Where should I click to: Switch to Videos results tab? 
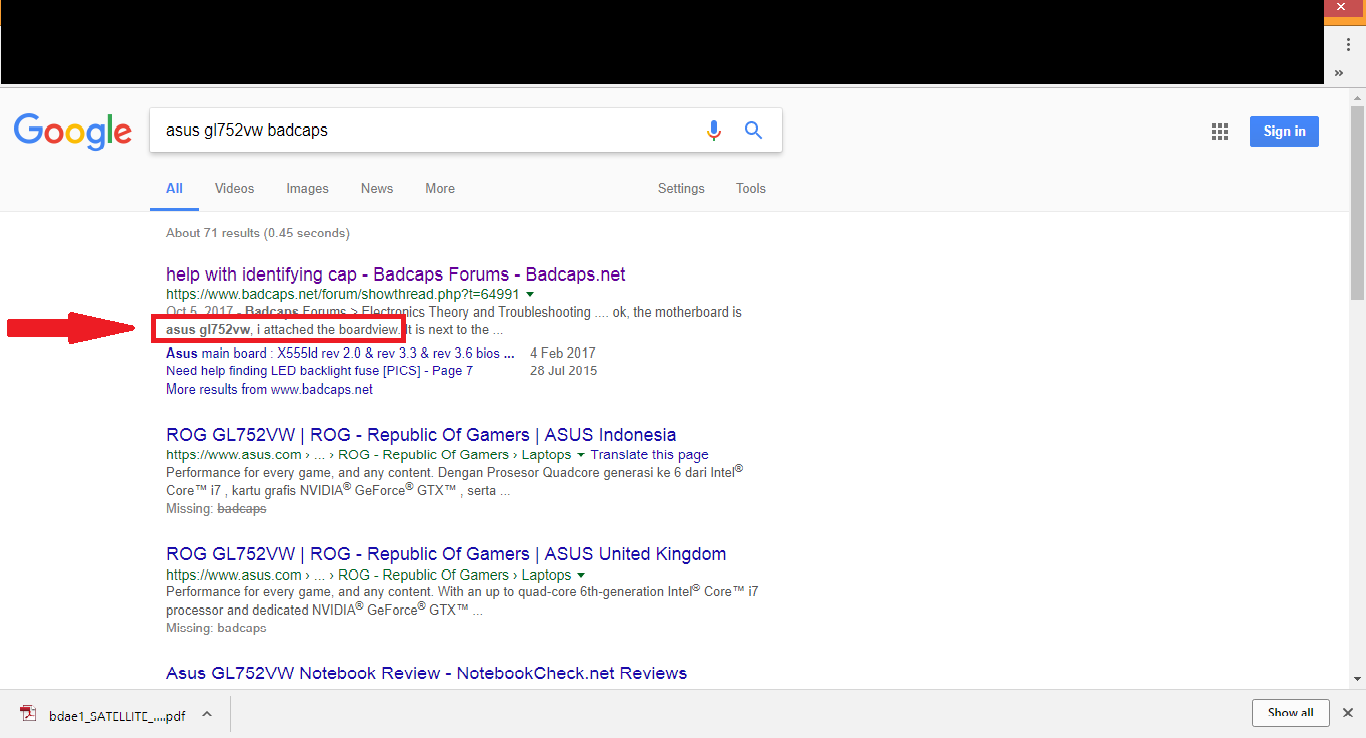coord(234,189)
